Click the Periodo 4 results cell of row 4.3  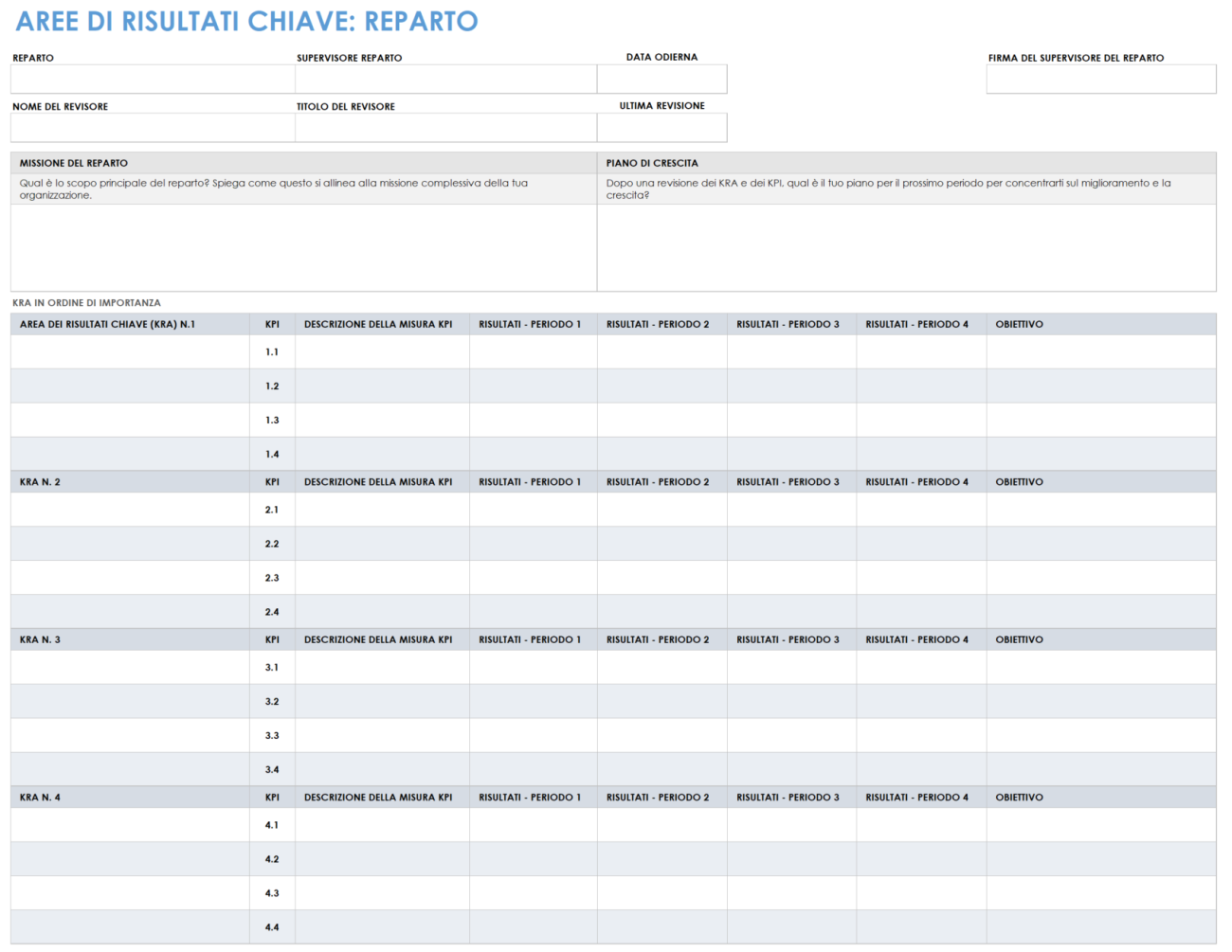pos(921,893)
